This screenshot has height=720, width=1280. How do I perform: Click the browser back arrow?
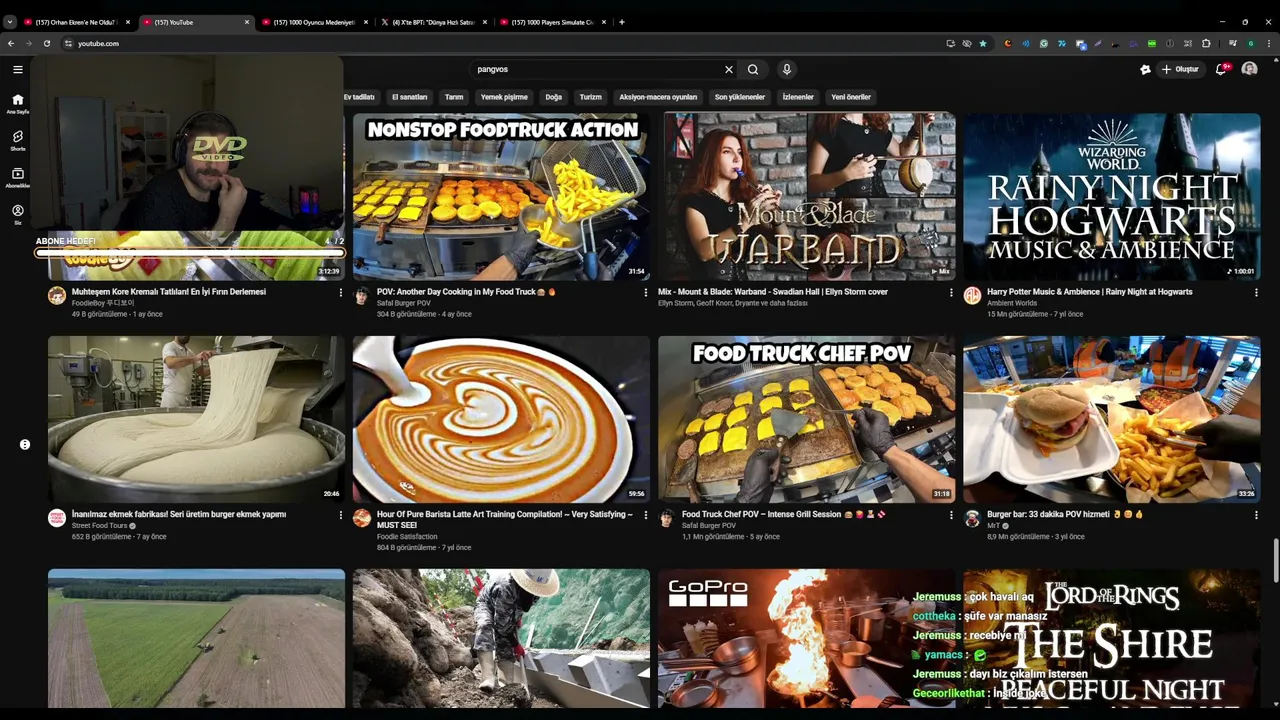[x=11, y=43]
